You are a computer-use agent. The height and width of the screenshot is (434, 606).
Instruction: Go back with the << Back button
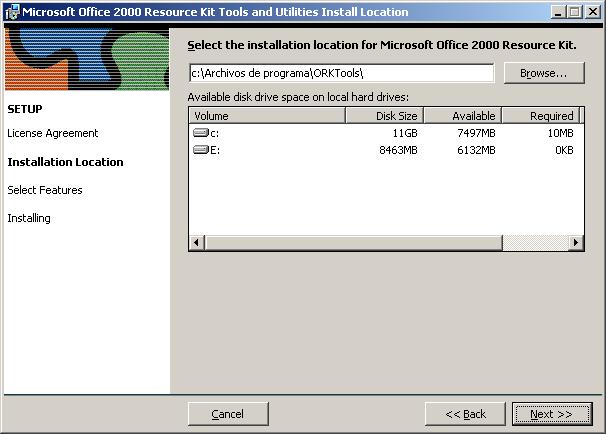pos(465,414)
